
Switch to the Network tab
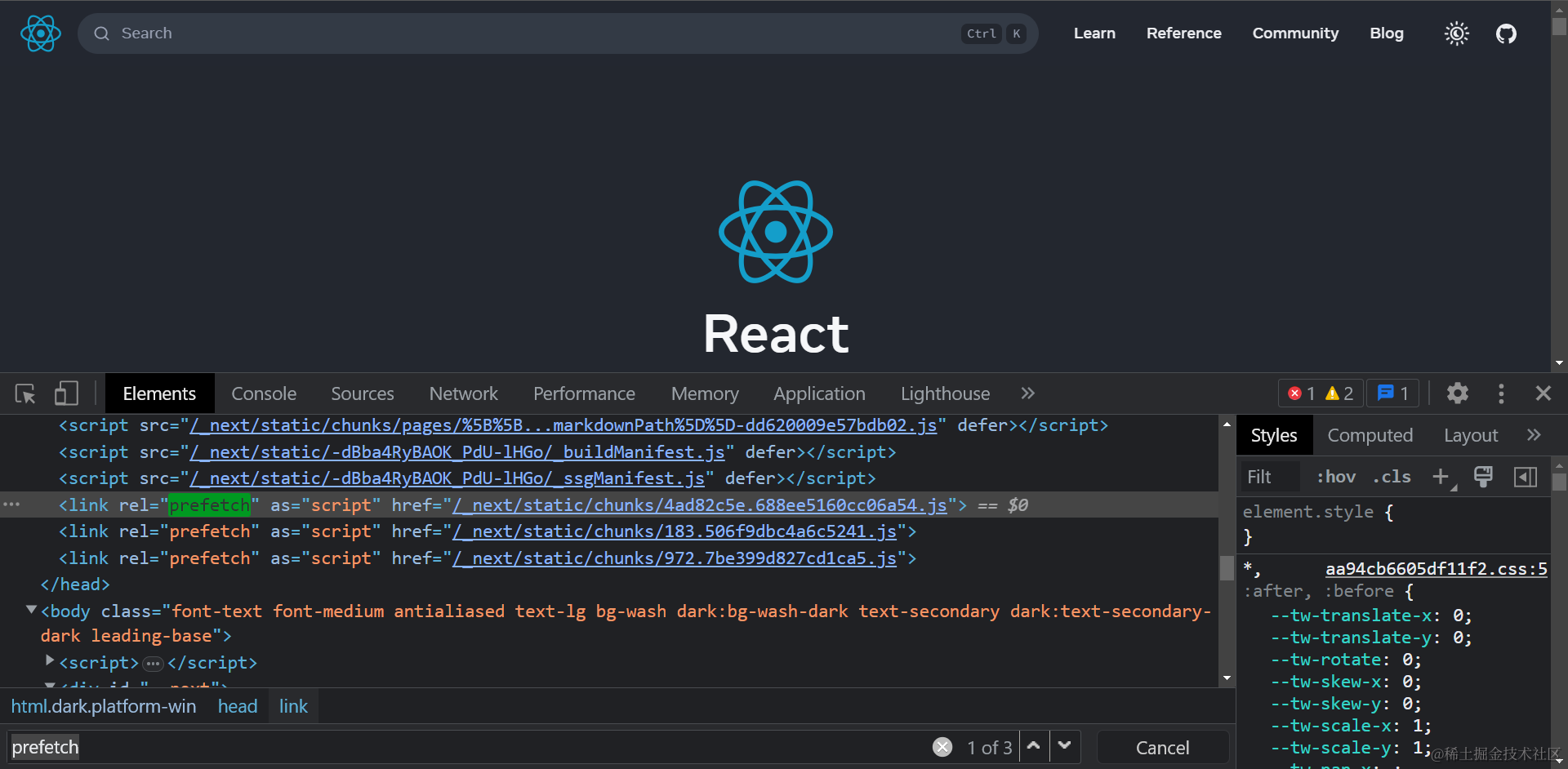click(x=463, y=393)
